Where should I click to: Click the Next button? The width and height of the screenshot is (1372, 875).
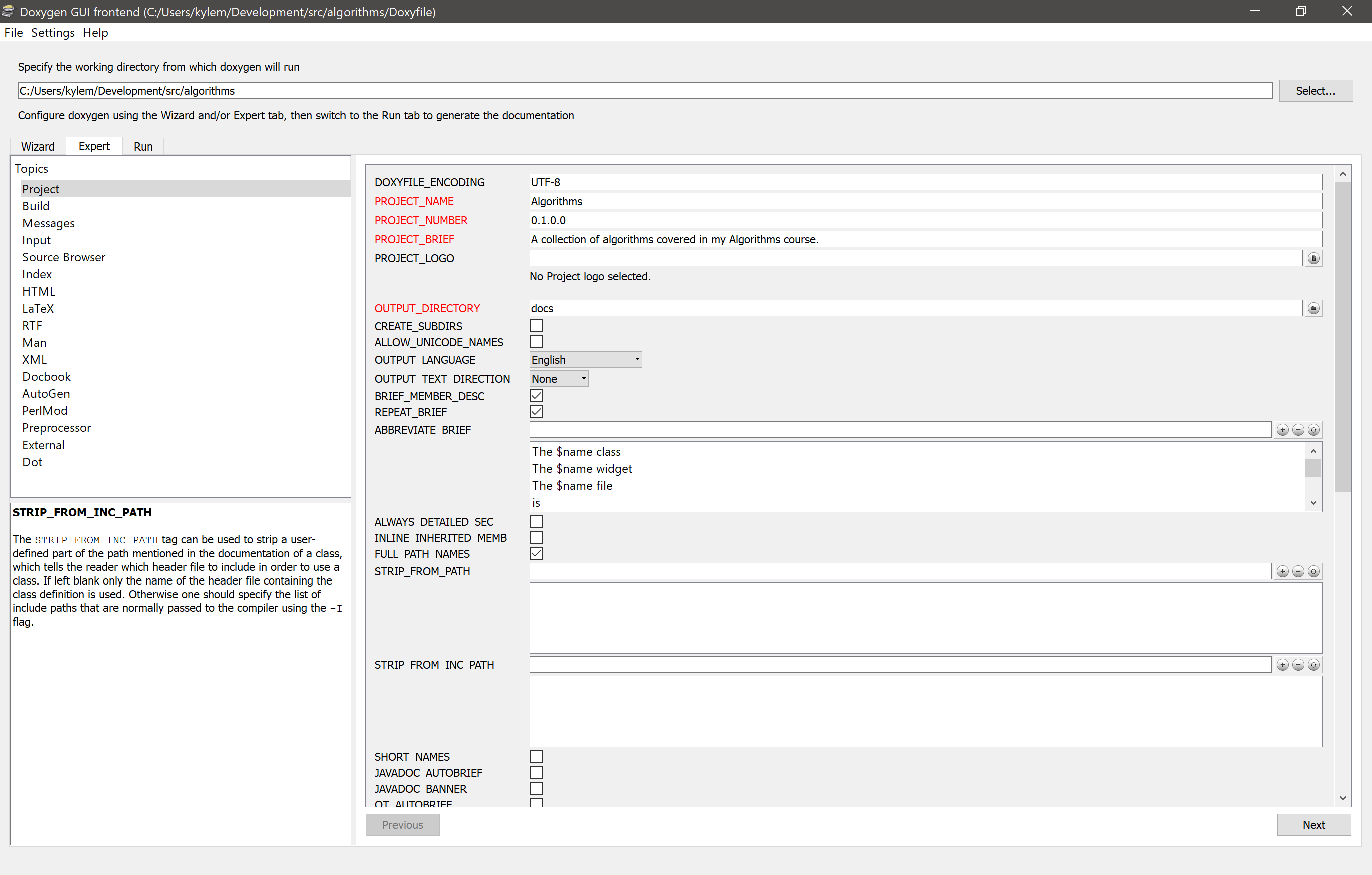click(1315, 825)
